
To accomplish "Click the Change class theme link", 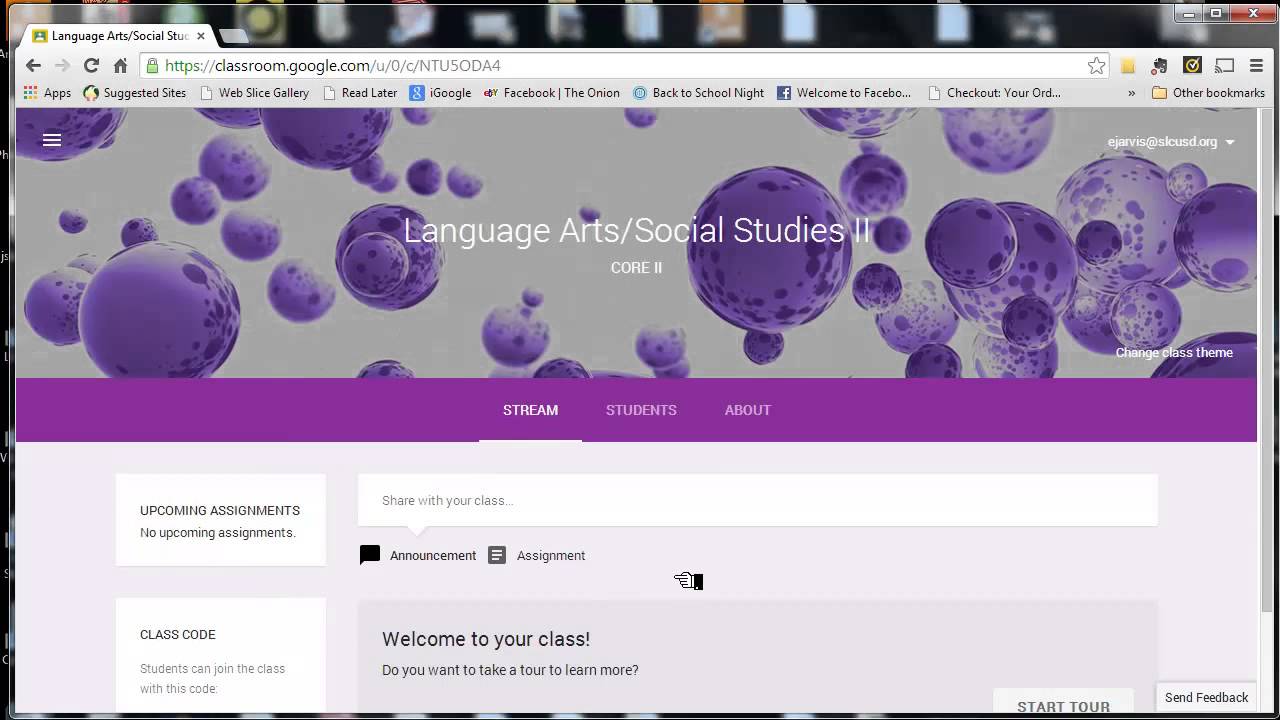I will coord(1174,352).
